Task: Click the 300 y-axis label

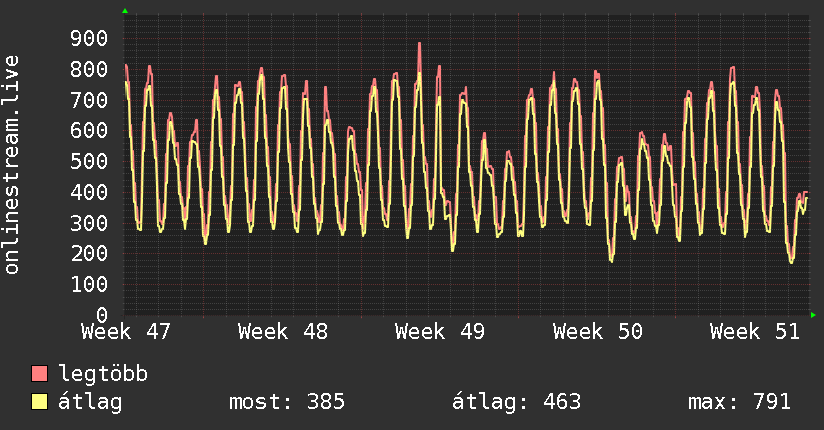Action: pyautogui.click(x=89, y=222)
